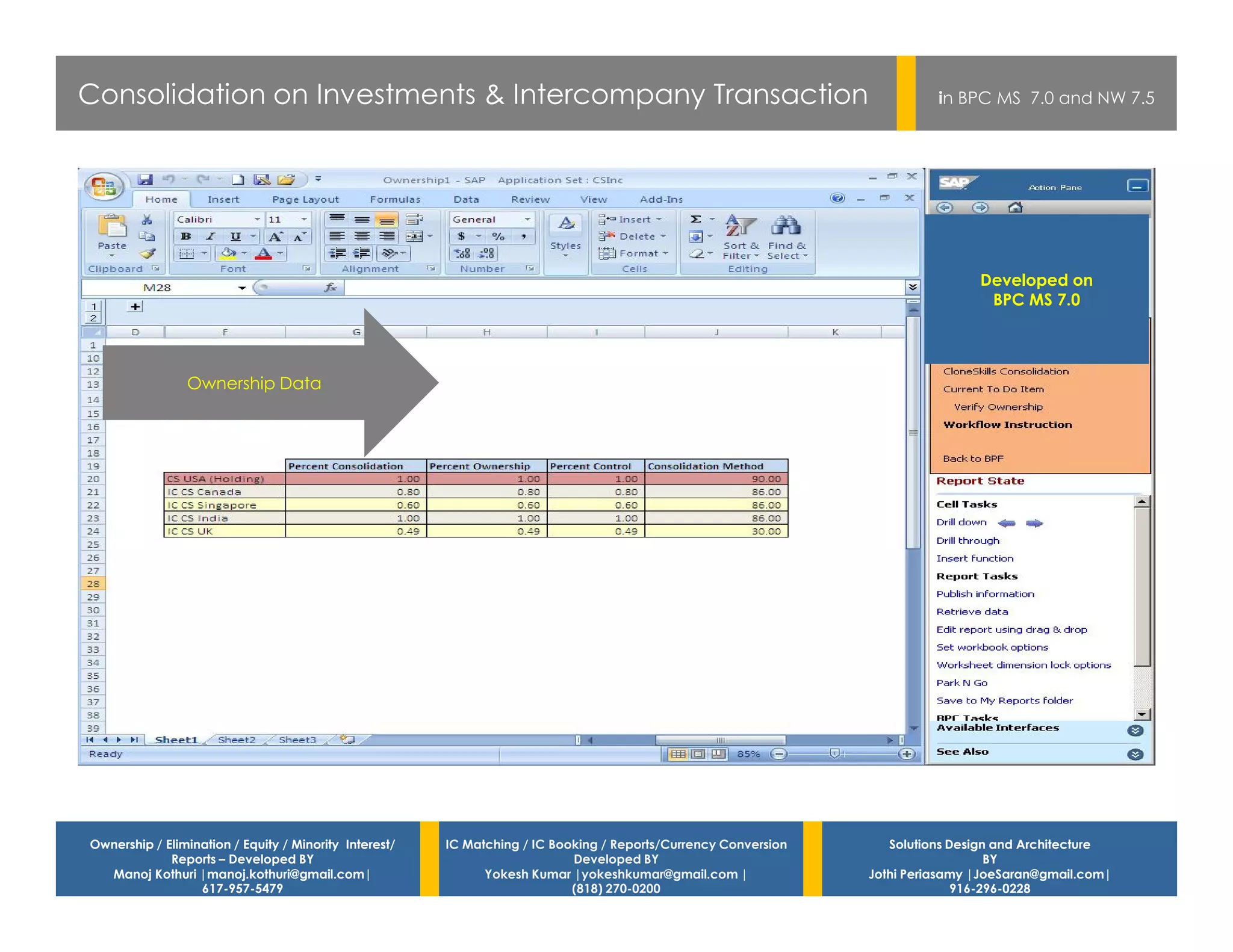Image resolution: width=1233 pixels, height=952 pixels.
Task: Select cell CS USA (Holding)
Action: point(225,479)
